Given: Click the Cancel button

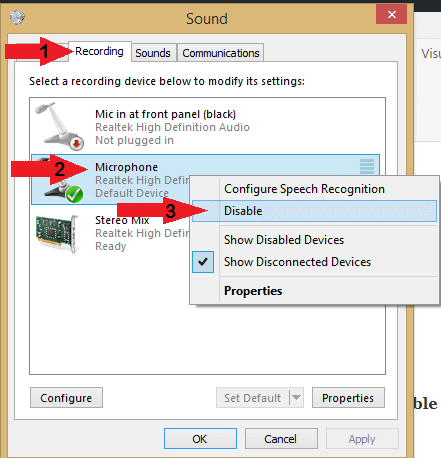Looking at the screenshot, I should coord(281,439).
